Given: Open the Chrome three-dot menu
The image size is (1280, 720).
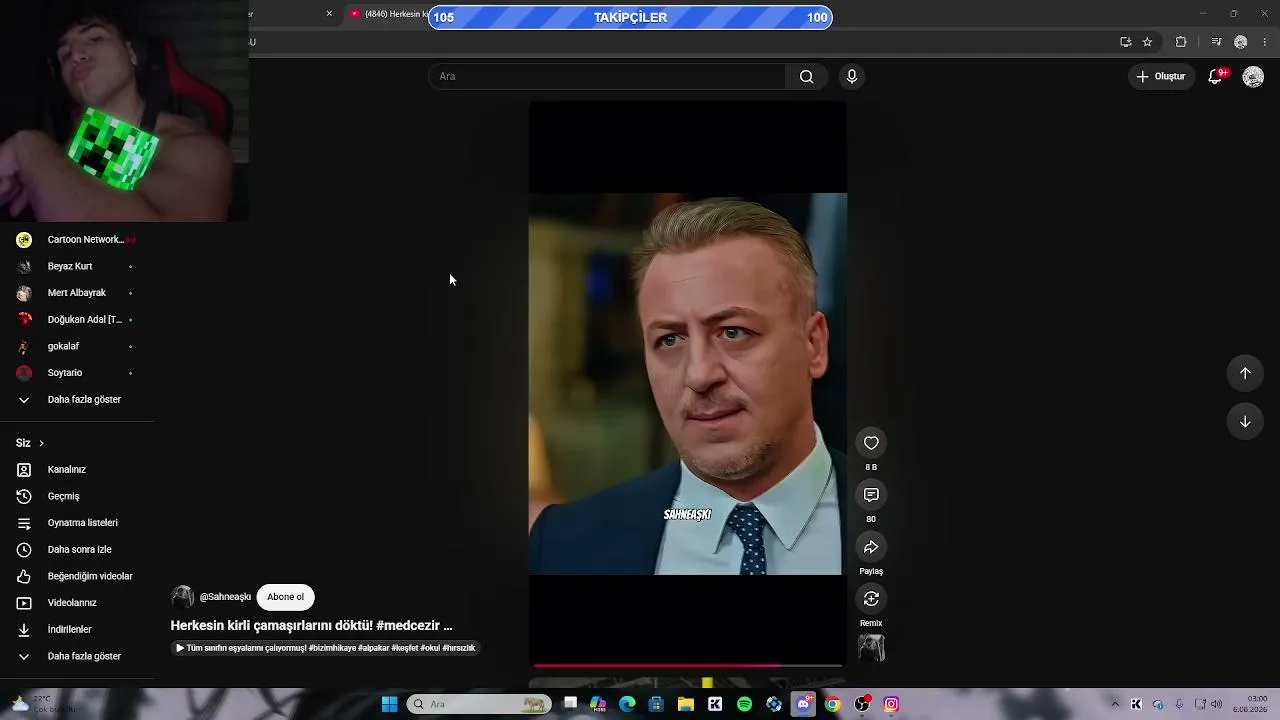Looking at the screenshot, I should (x=1265, y=42).
